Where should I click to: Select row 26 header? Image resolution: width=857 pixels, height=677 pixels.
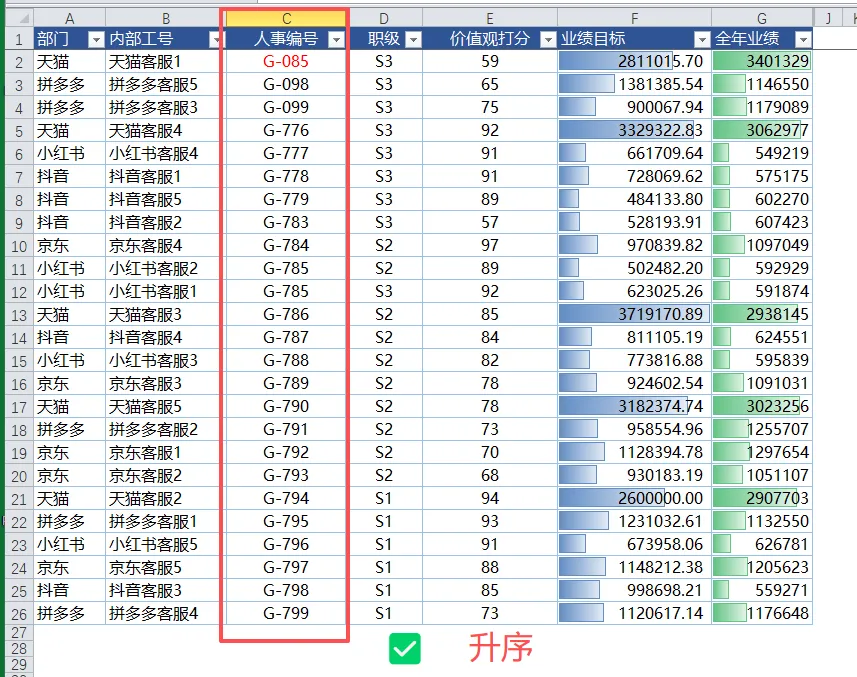coord(19,614)
